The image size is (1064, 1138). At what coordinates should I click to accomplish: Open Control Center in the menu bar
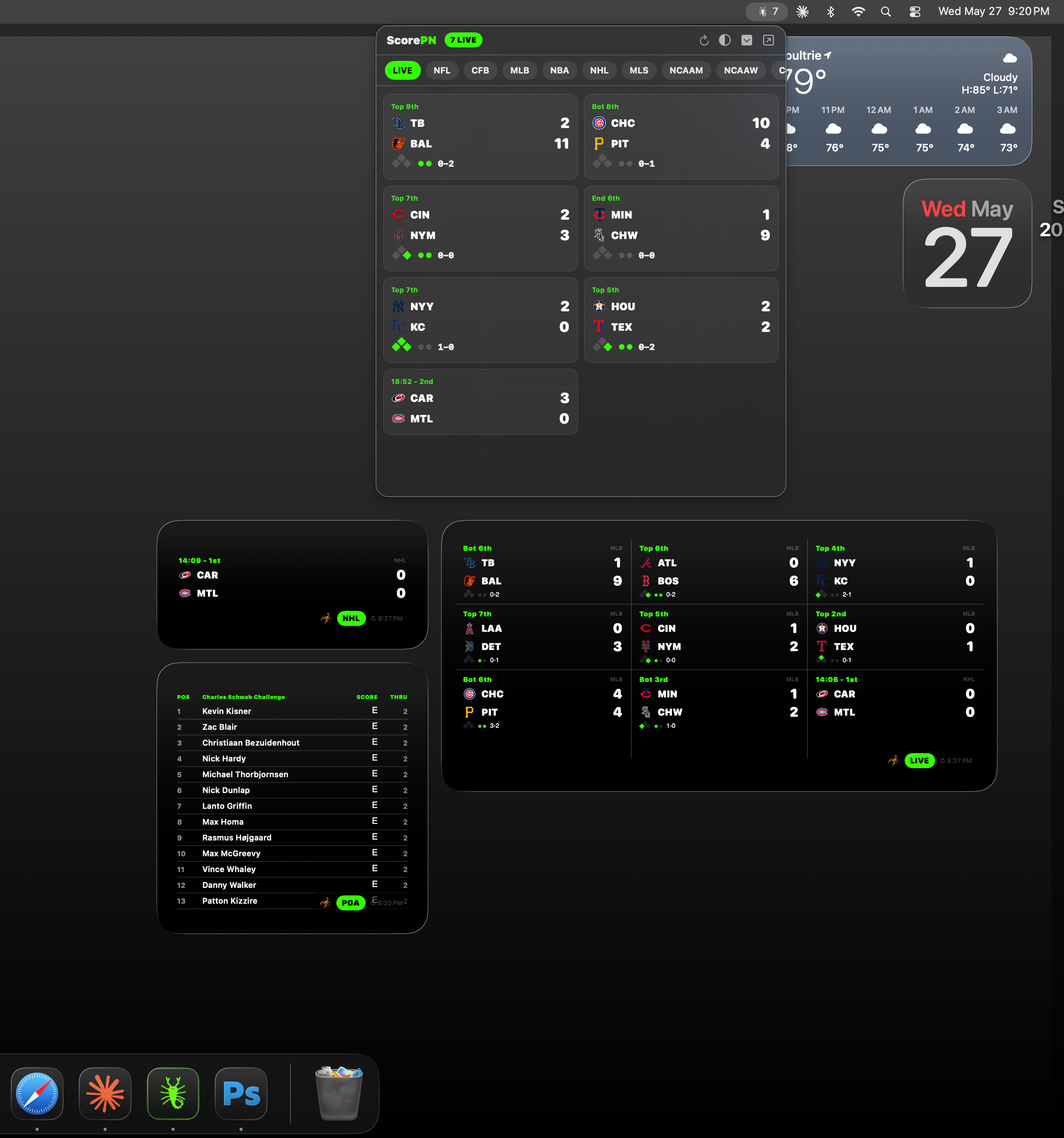click(x=915, y=11)
